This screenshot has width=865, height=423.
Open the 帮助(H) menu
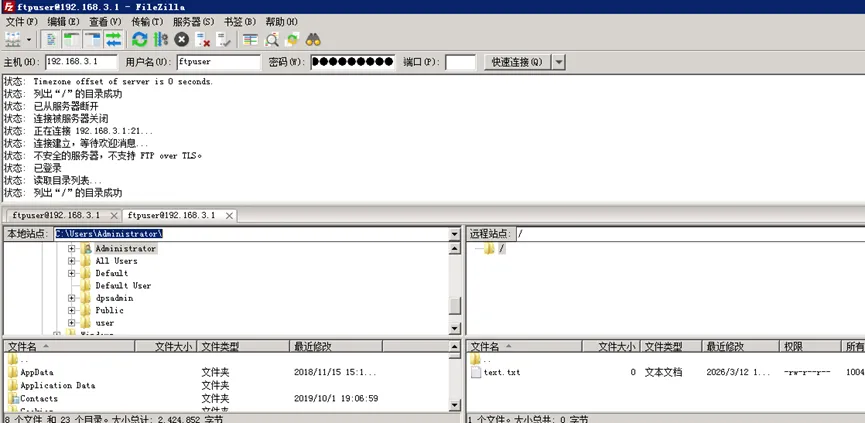pyautogui.click(x=281, y=22)
